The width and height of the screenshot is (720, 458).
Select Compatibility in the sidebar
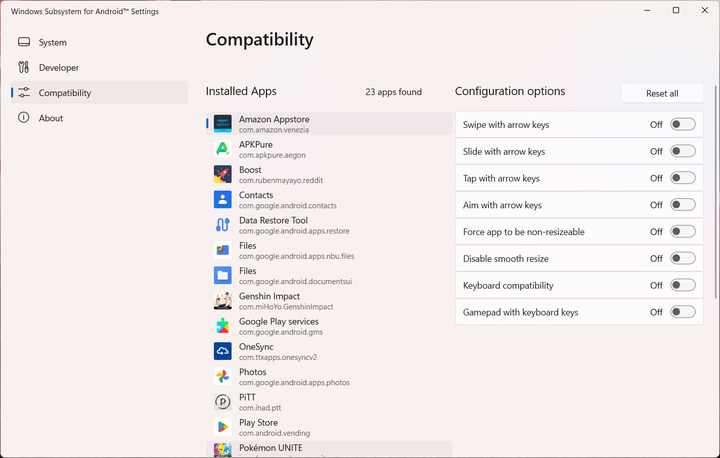(99, 93)
